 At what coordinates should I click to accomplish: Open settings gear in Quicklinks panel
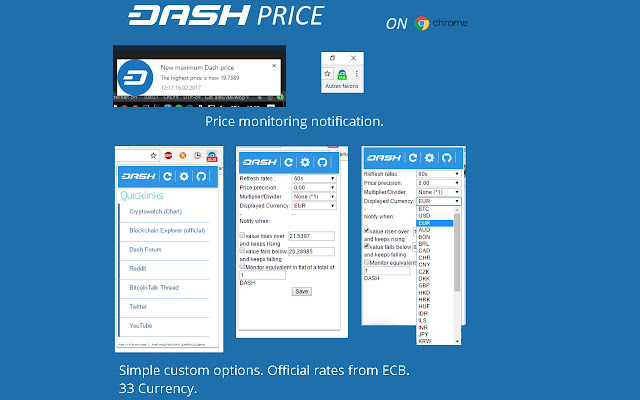tap(184, 176)
